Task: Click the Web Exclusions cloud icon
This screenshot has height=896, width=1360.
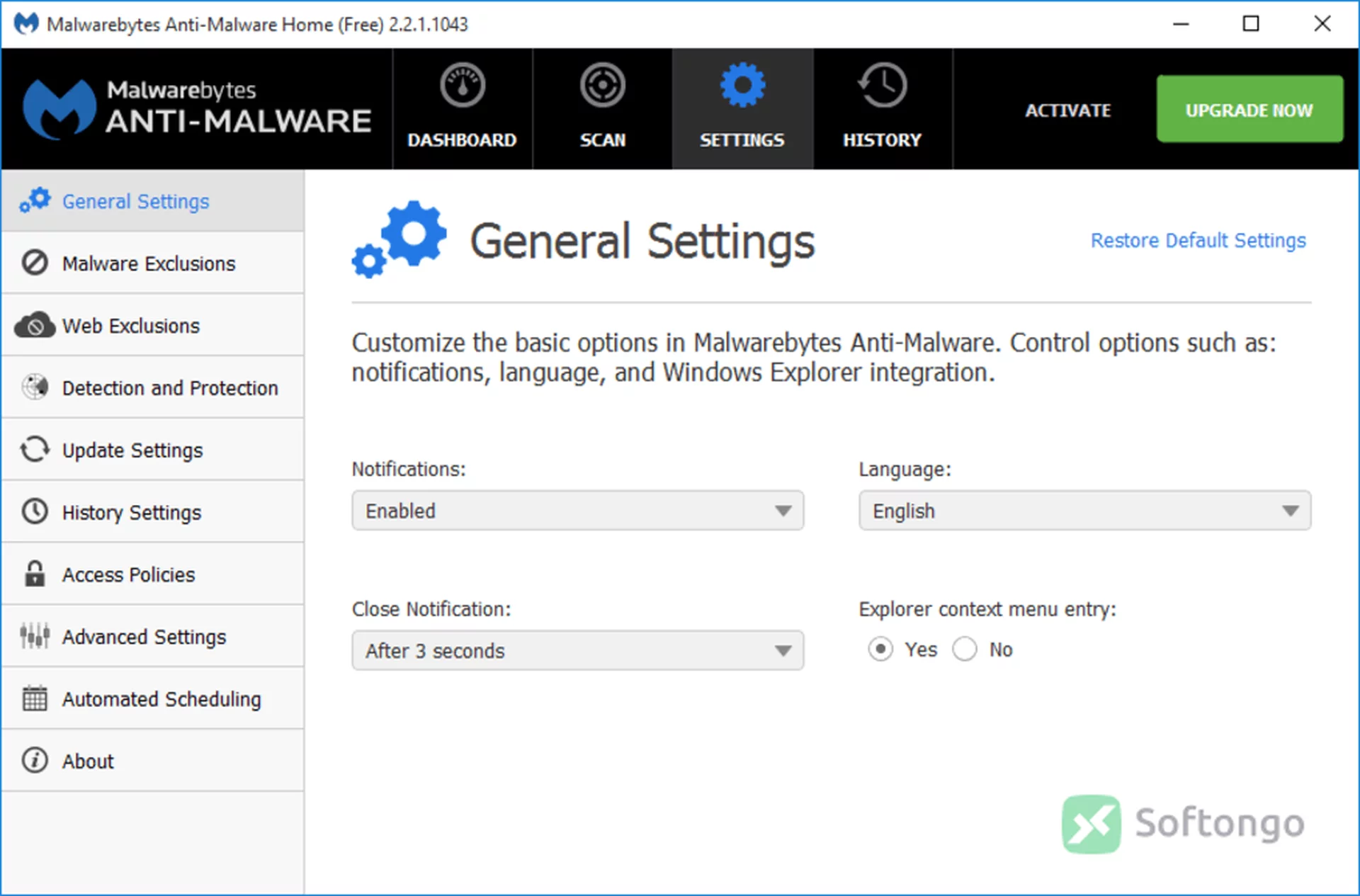Action: pos(35,325)
